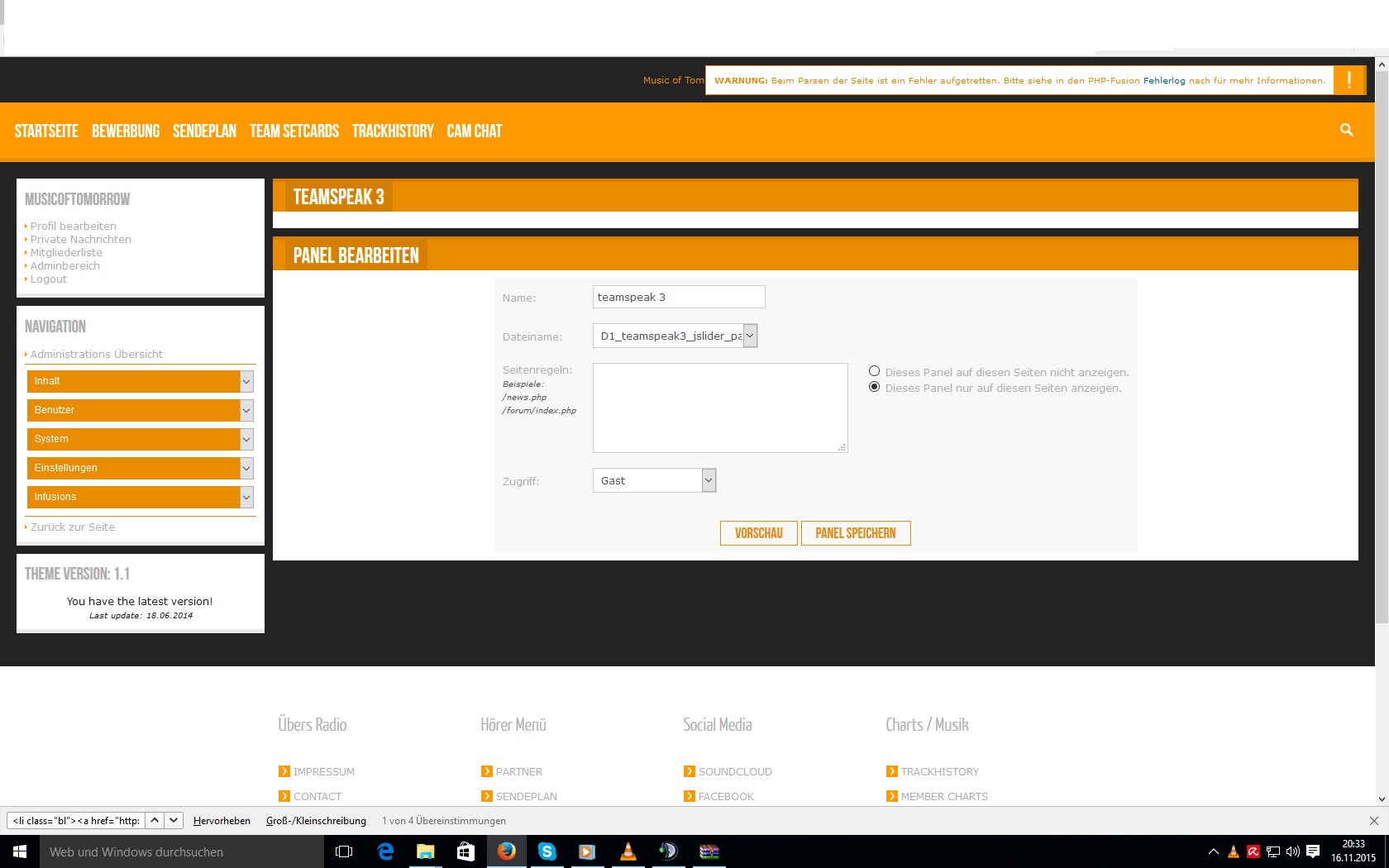Jump to previous find match arrow
1389x868 pixels.
pyautogui.click(x=155, y=821)
